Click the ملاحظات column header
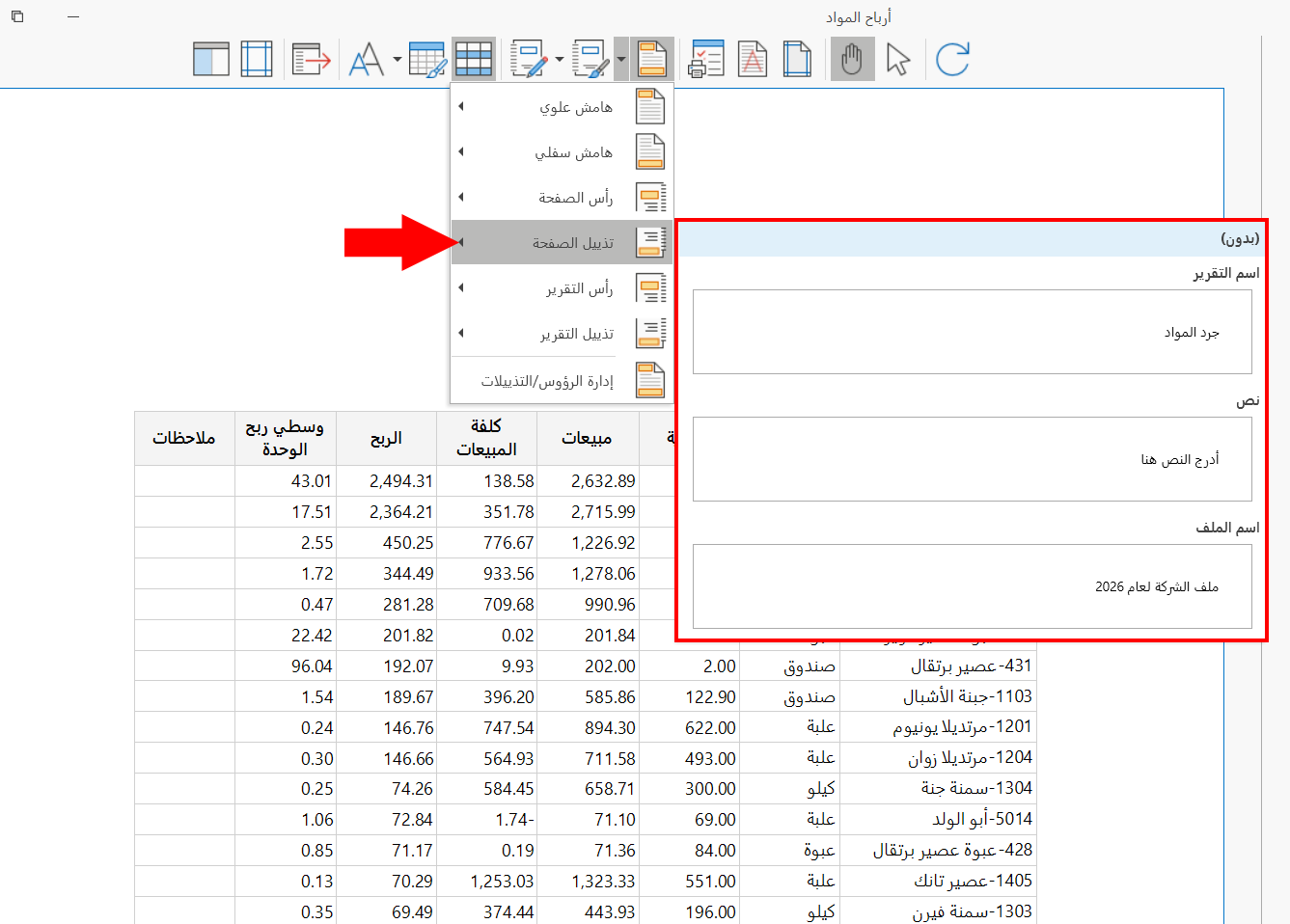Image resolution: width=1290 pixels, height=924 pixels. click(x=184, y=438)
